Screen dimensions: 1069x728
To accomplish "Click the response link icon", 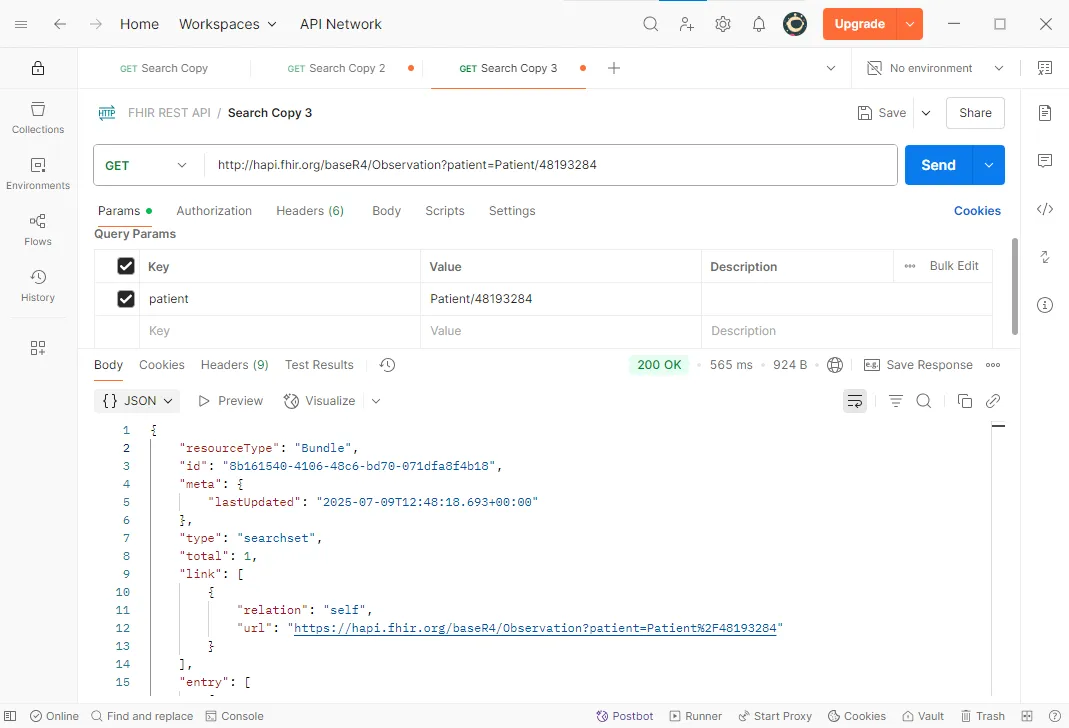I will point(993,401).
